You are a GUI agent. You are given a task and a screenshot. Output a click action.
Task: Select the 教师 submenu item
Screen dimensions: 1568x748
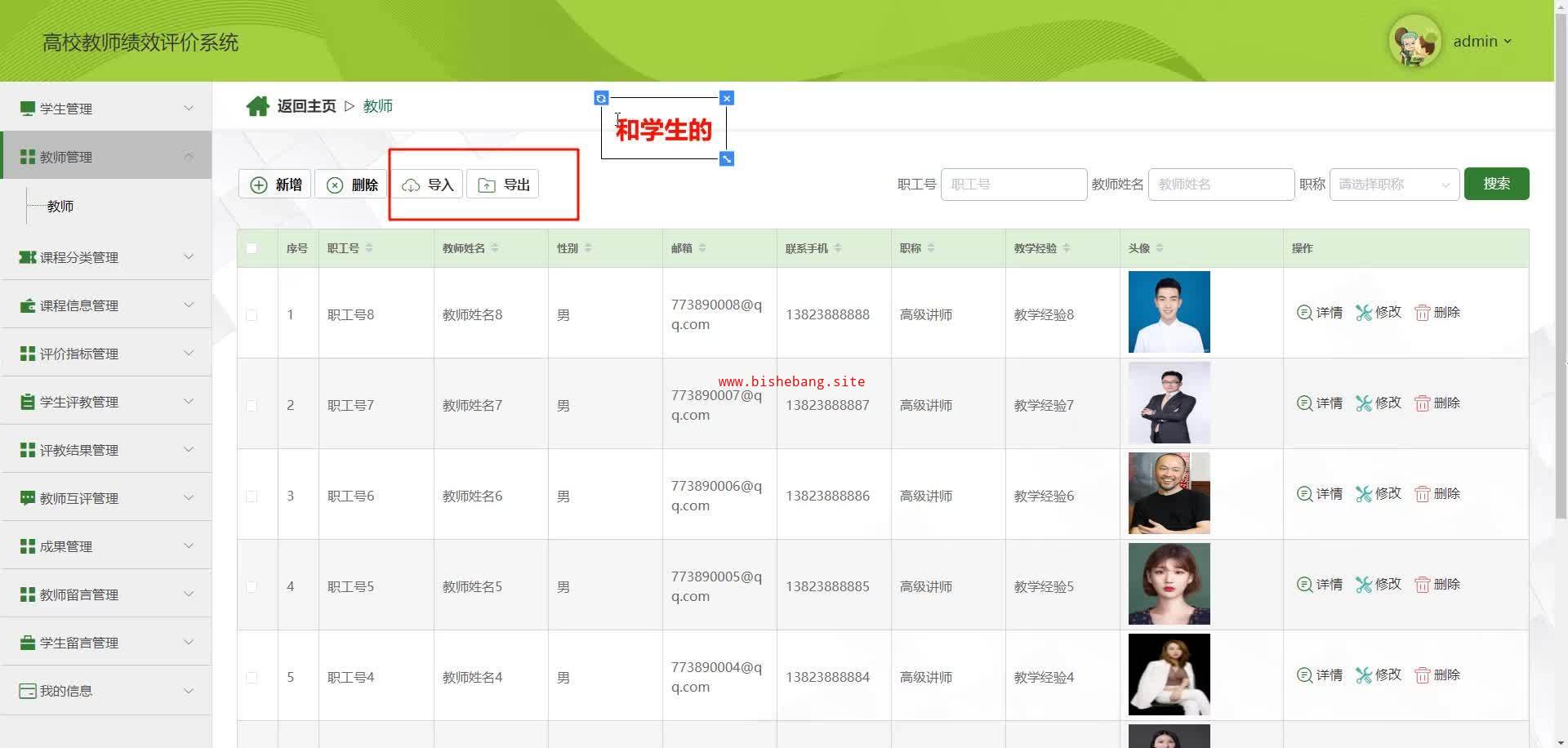coord(60,207)
